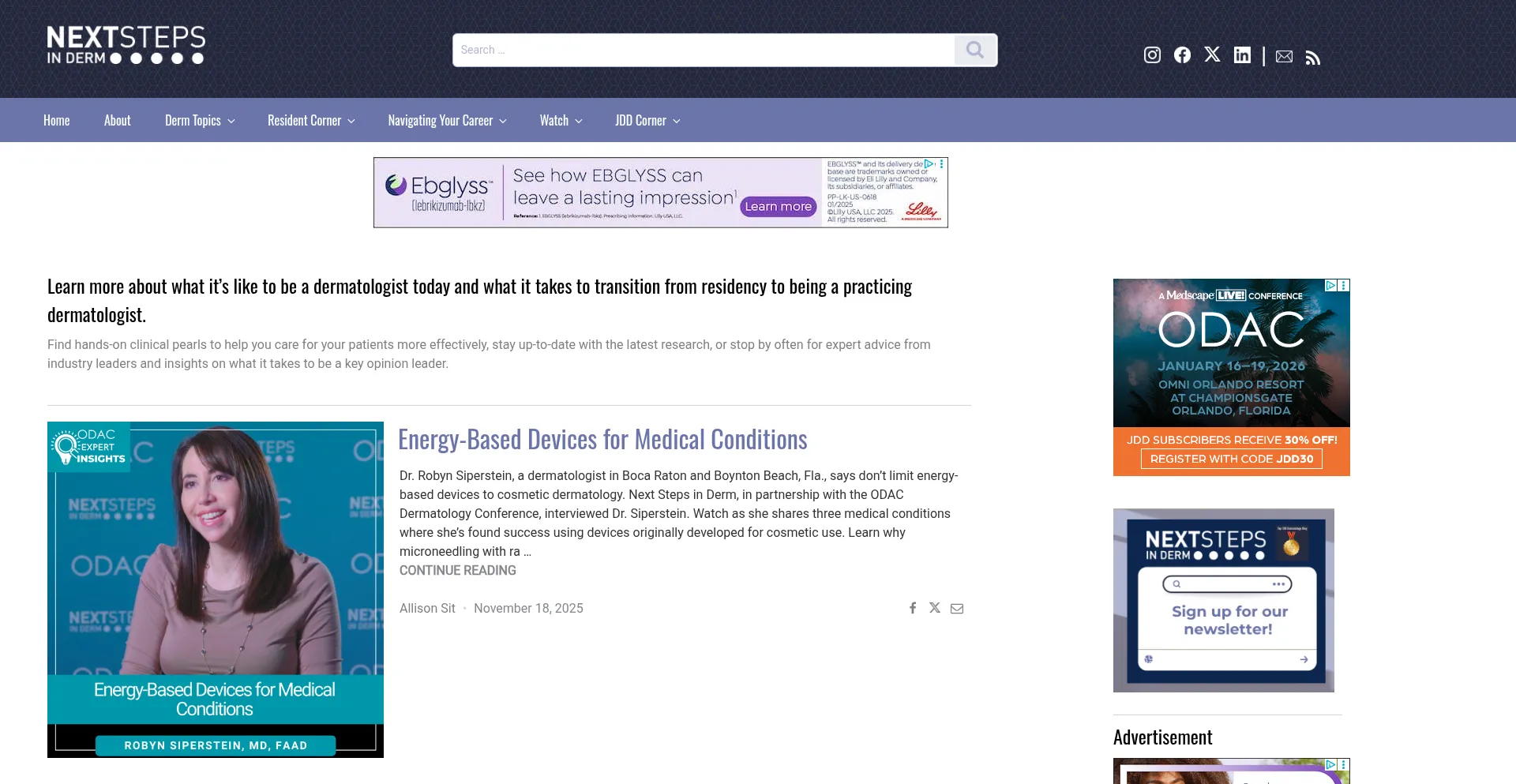
Task: Expand the Derm Topics dropdown menu
Action: pyautogui.click(x=200, y=121)
